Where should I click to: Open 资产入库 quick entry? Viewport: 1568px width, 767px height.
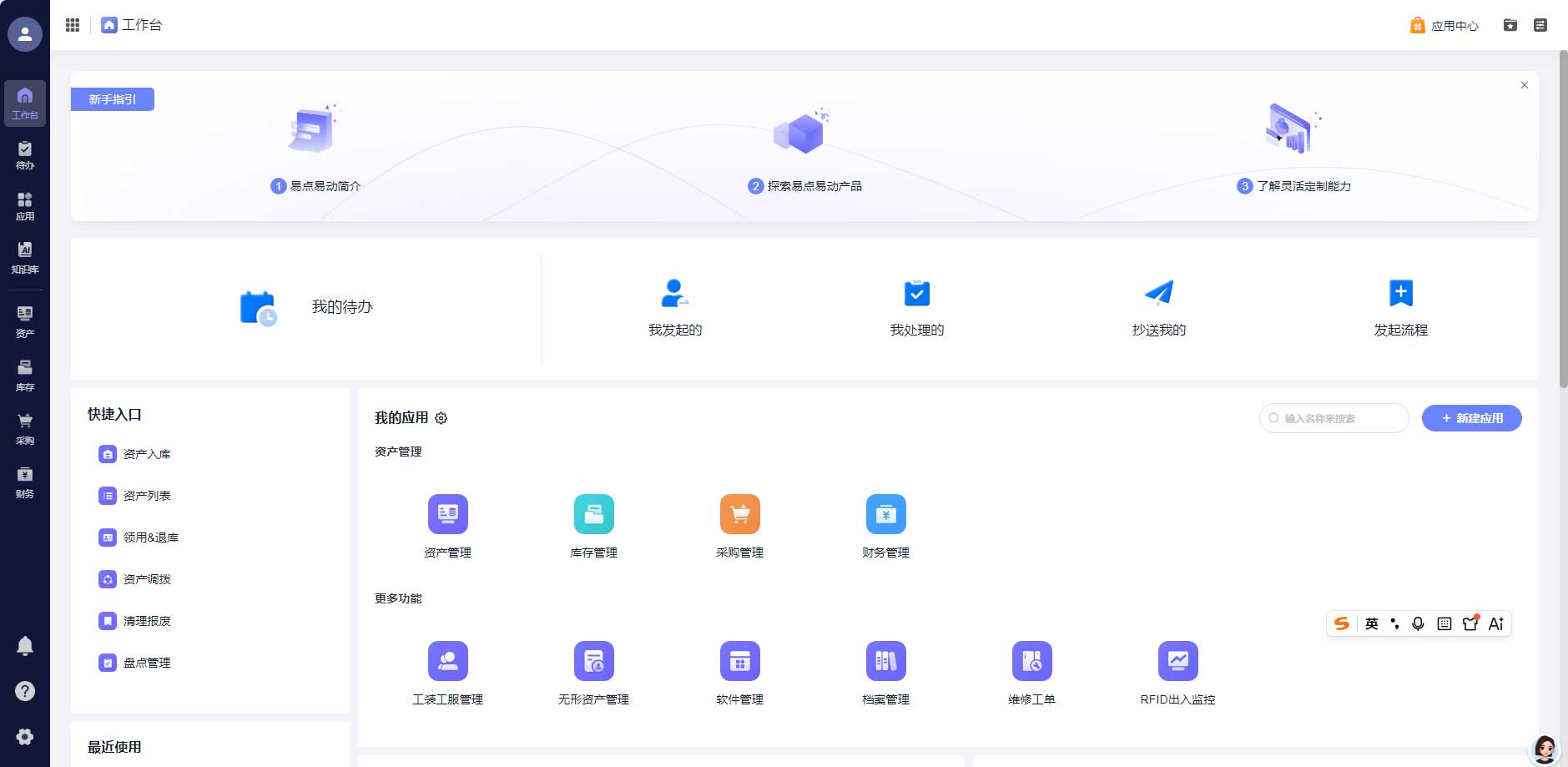coord(147,454)
